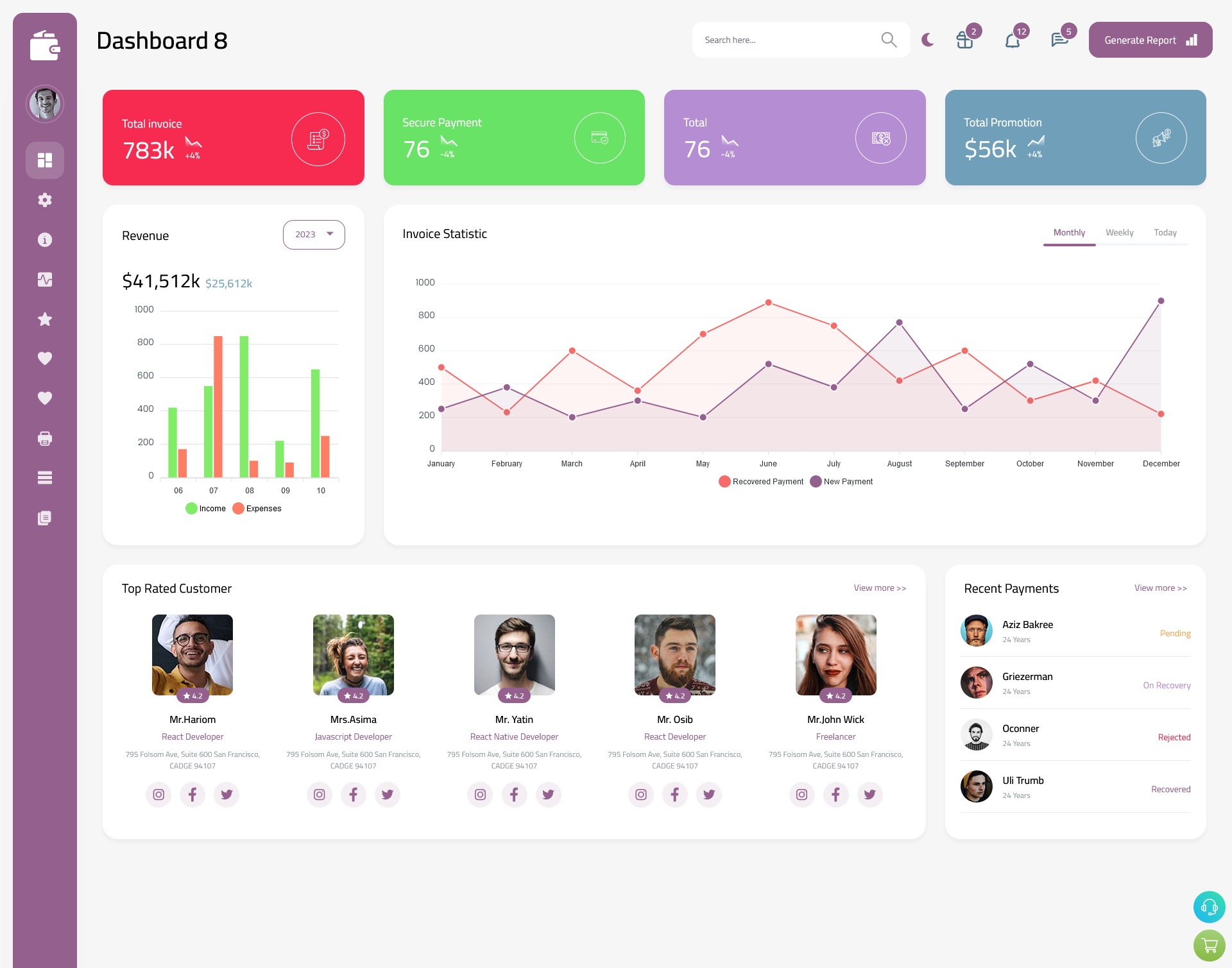Click the dashboard grid layout icon
Screen dimensions: 1232x968
(x=44, y=160)
